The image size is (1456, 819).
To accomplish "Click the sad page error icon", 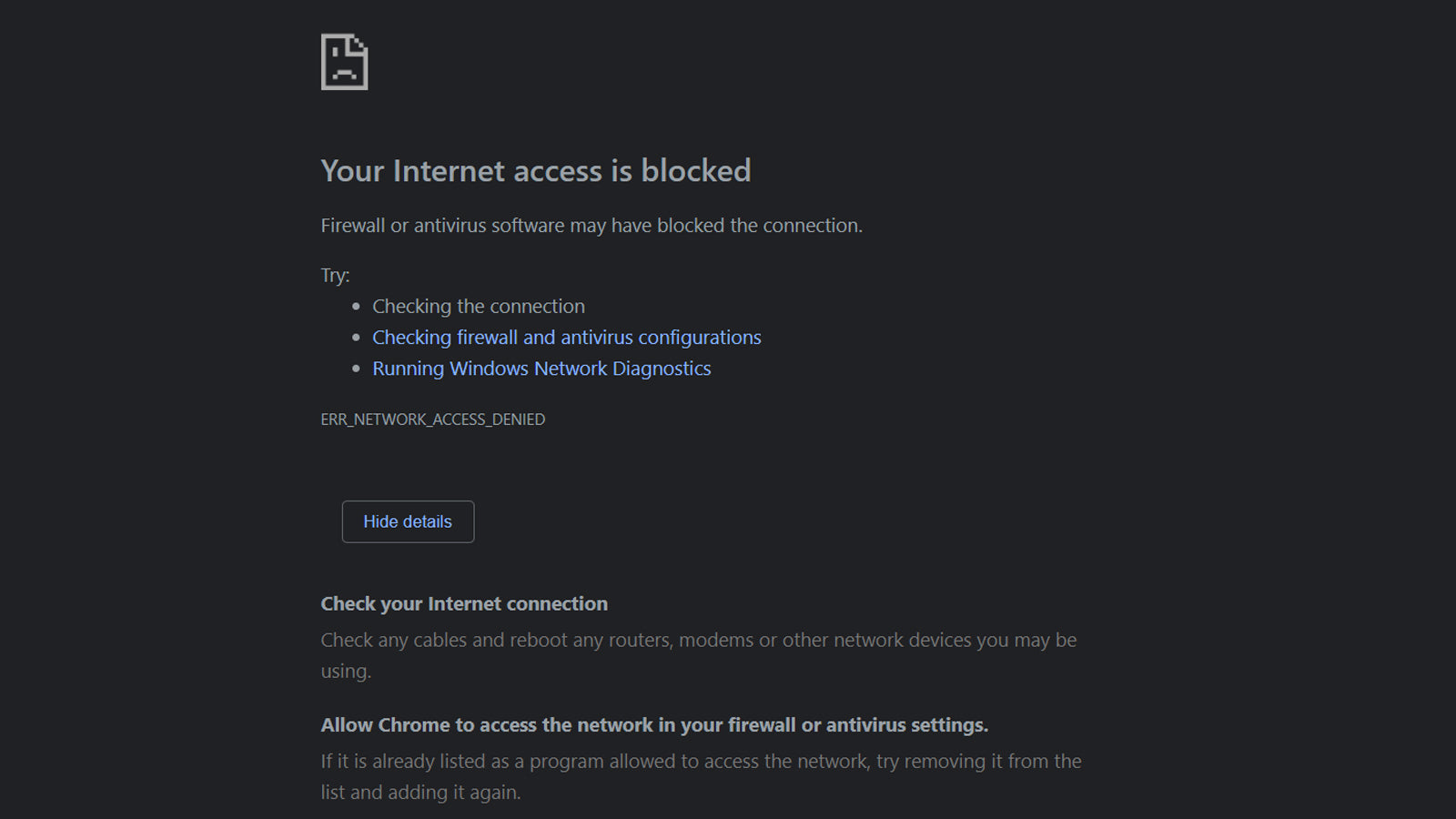I will 344,62.
